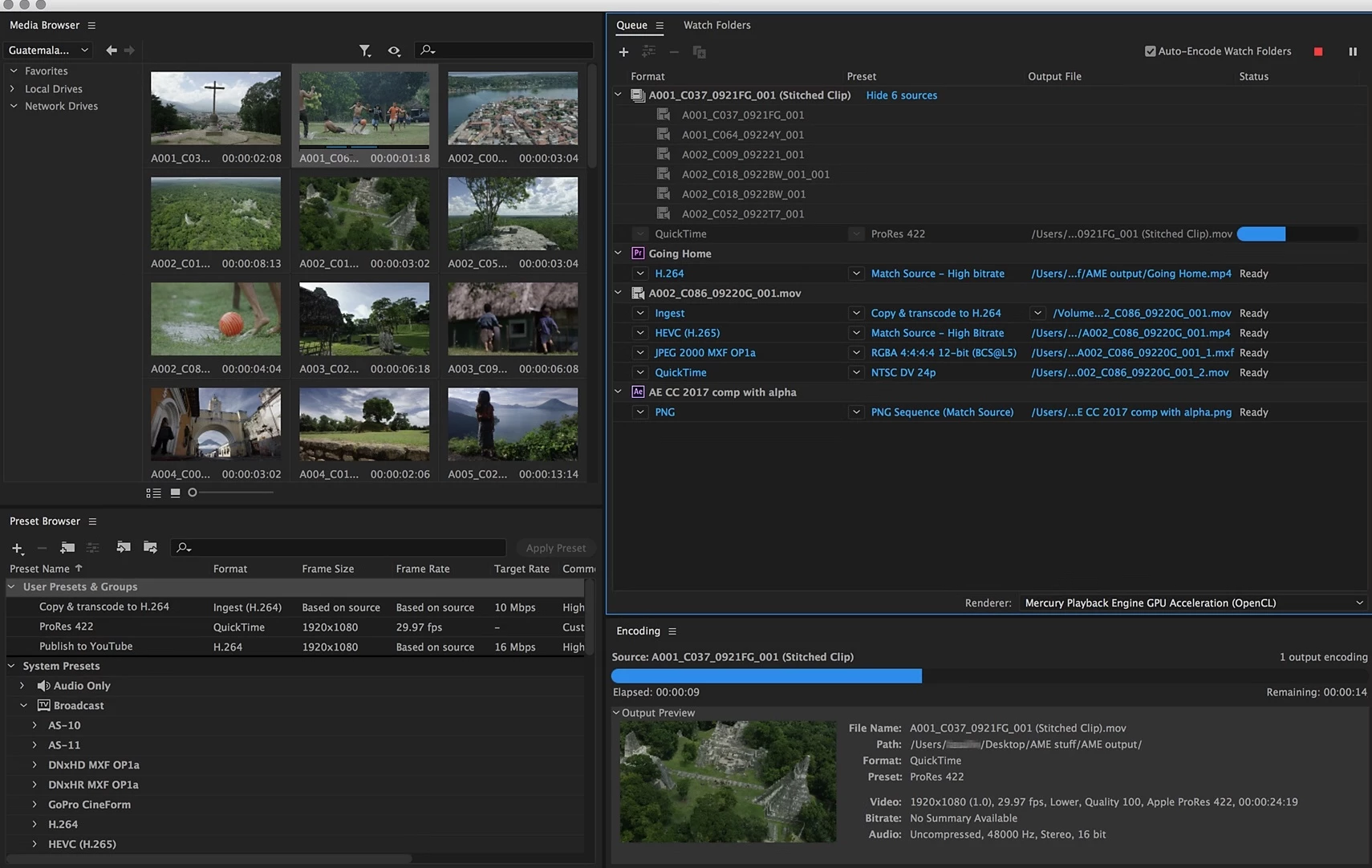Click the Apply Preset button
The width and height of the screenshot is (1372, 868).
(x=555, y=548)
